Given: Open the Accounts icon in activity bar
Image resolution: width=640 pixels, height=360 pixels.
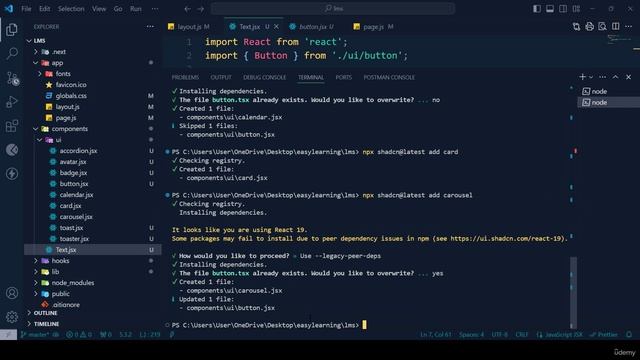Looking at the screenshot, I should 12,293.
